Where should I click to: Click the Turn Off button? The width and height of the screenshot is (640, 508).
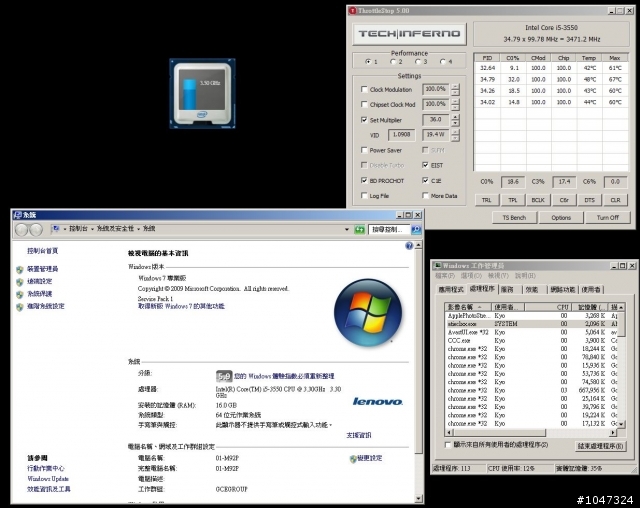coord(608,218)
